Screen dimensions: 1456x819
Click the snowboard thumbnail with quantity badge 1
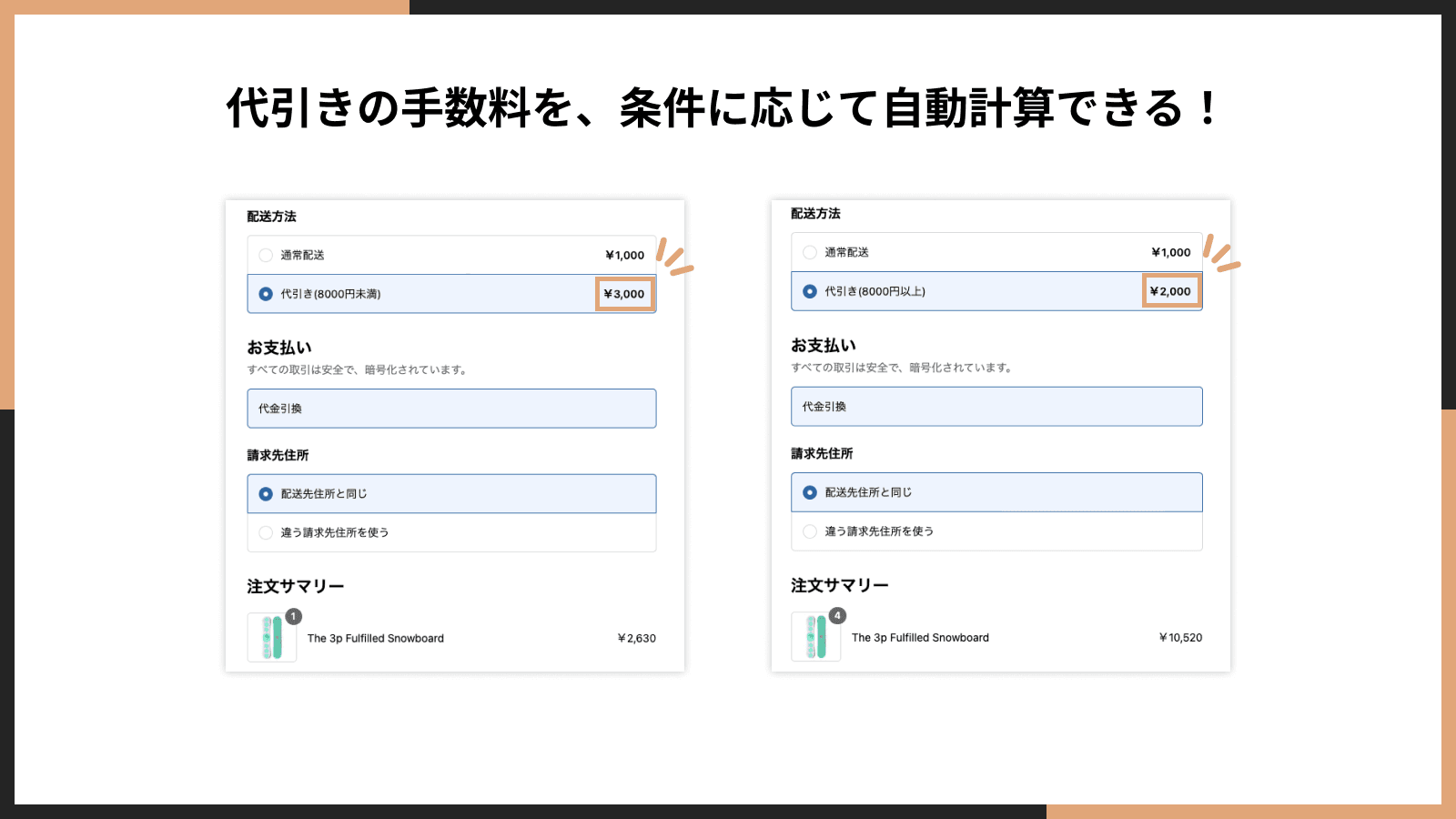point(271,638)
